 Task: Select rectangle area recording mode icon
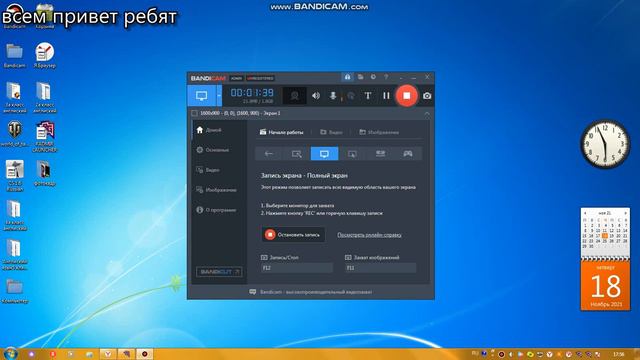point(297,153)
